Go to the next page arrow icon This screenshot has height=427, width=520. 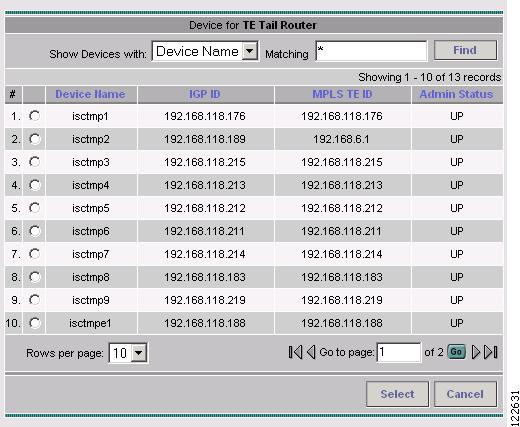point(476,352)
